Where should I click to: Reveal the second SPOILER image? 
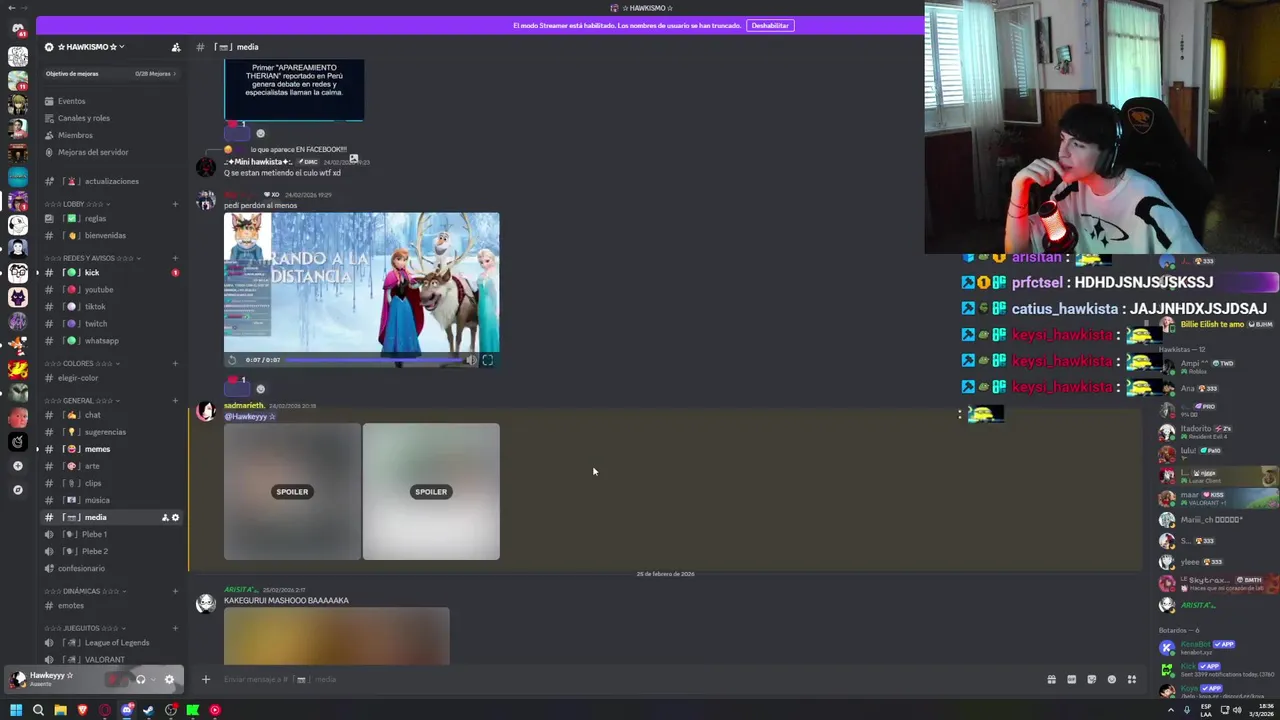[x=431, y=491]
